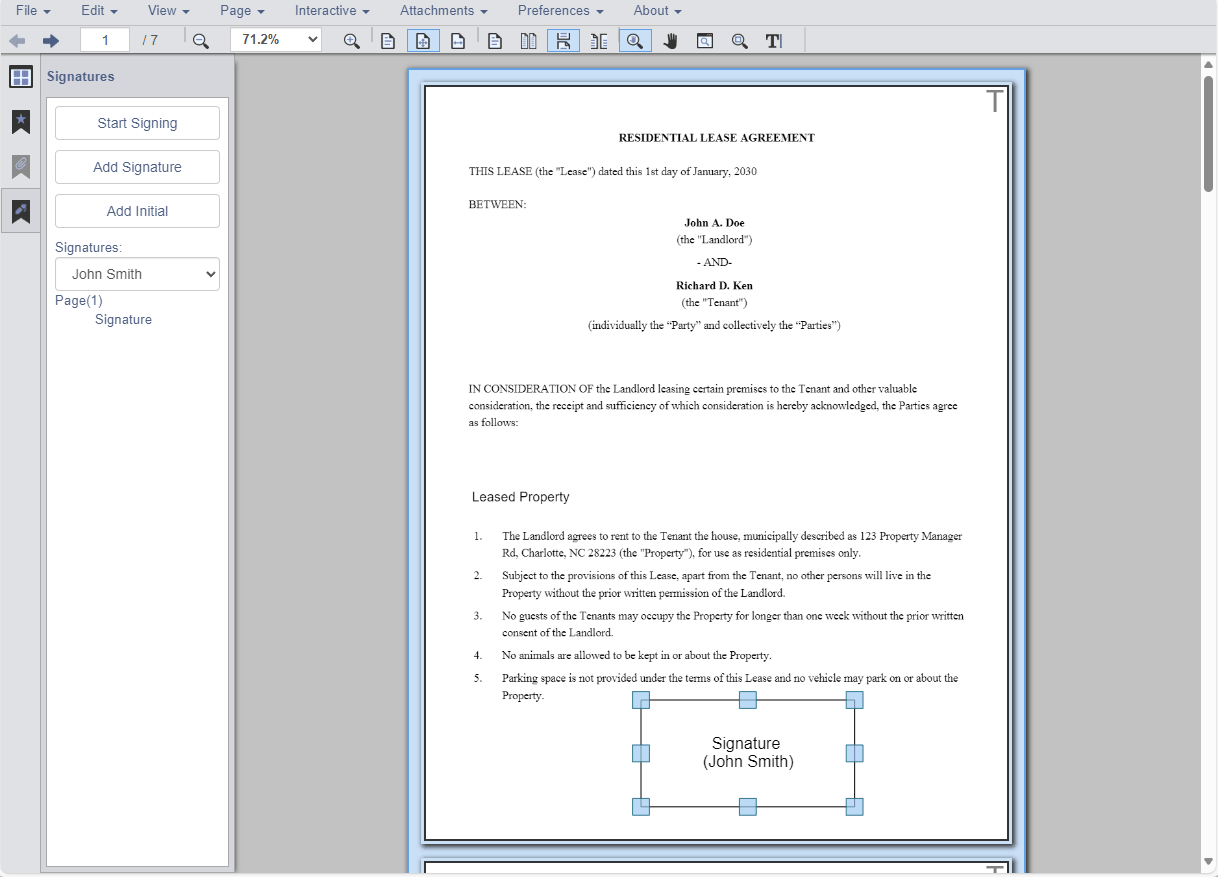This screenshot has width=1218, height=877.
Task: Expand the Page(1) tree entry
Action: 79,300
